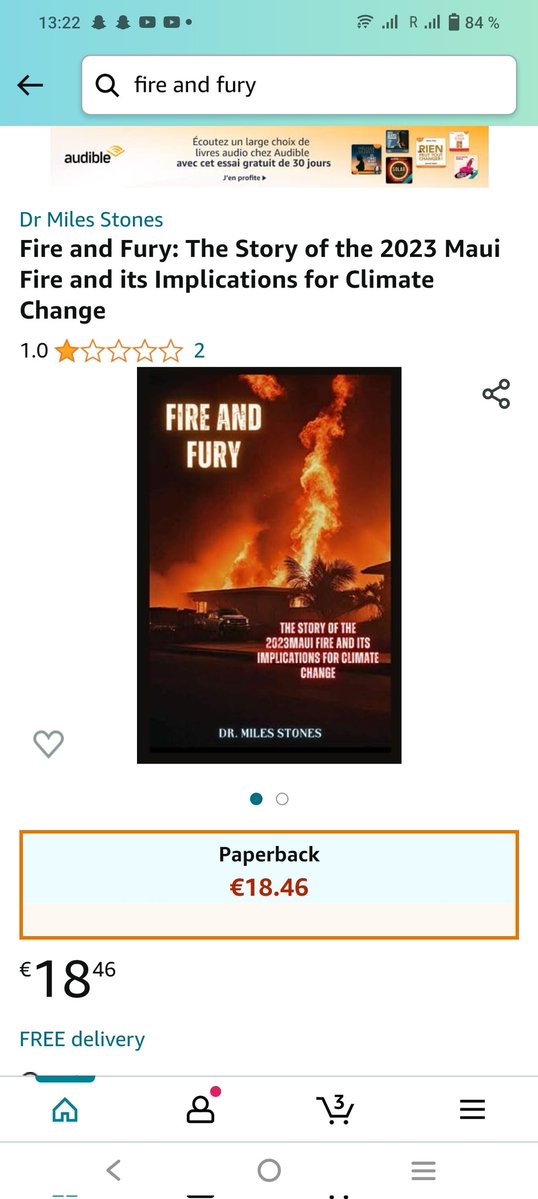538x1199 pixels.
Task: Open the account profile tab
Action: (x=201, y=1108)
